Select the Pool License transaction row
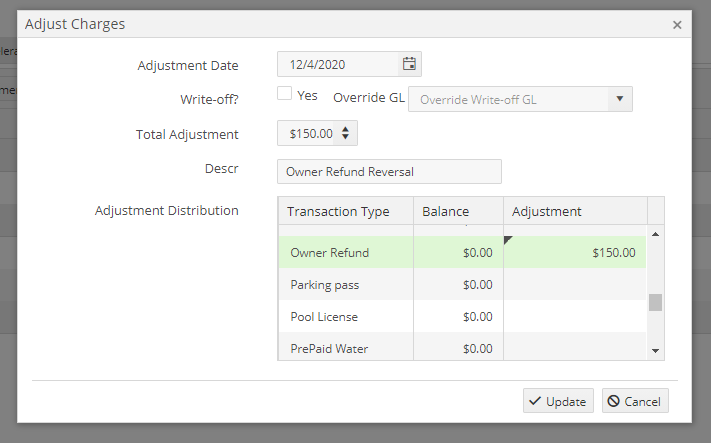This screenshot has width=711, height=443. pos(345,317)
